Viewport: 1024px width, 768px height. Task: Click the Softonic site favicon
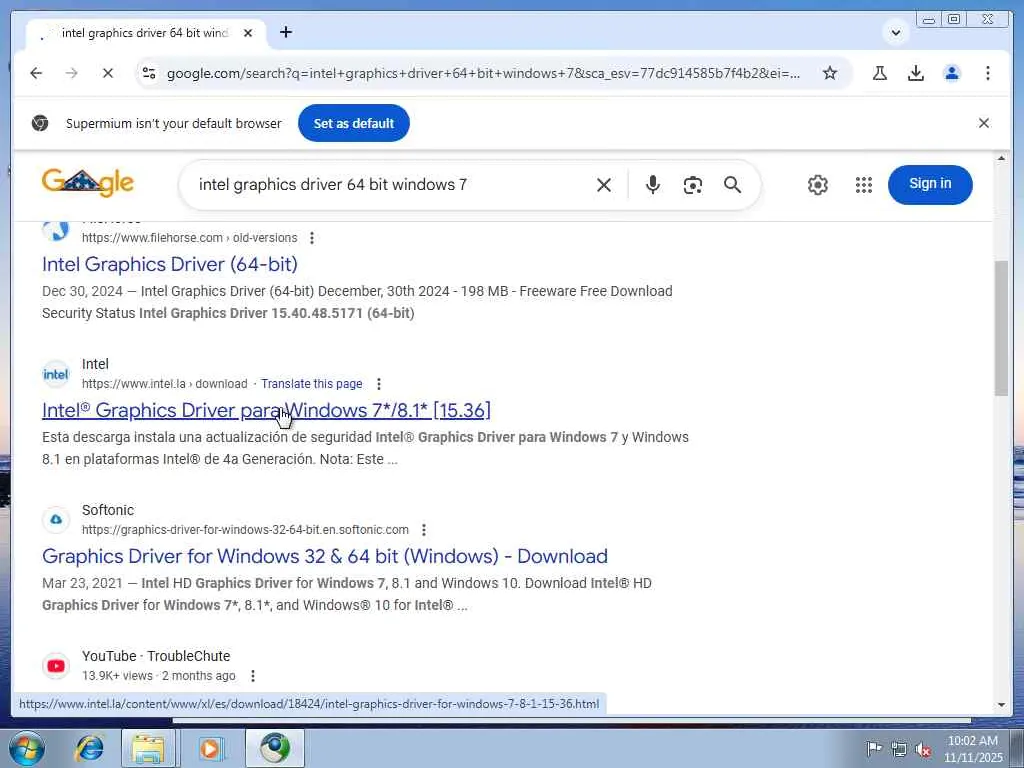coord(56,520)
